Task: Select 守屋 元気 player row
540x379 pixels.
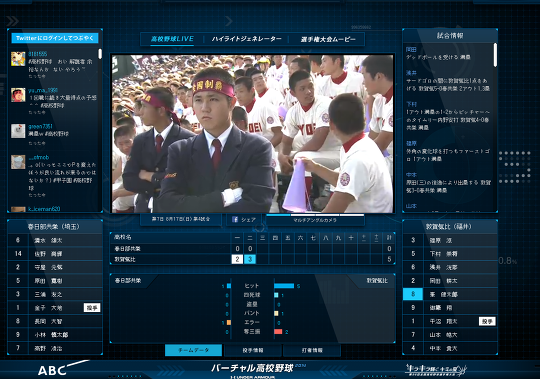Action: pos(55,267)
